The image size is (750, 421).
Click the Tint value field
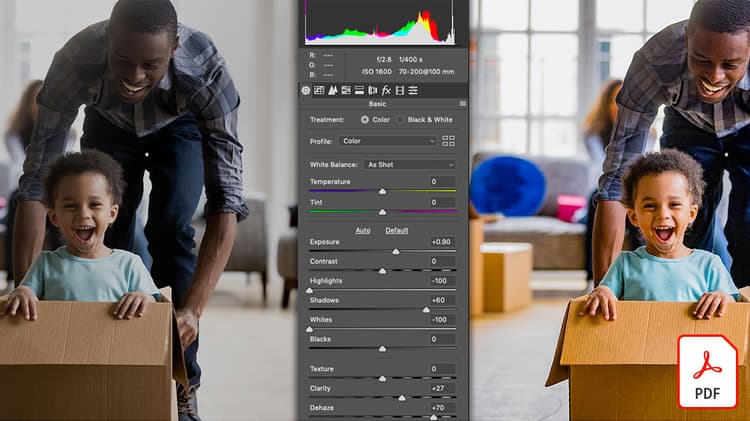coord(442,202)
